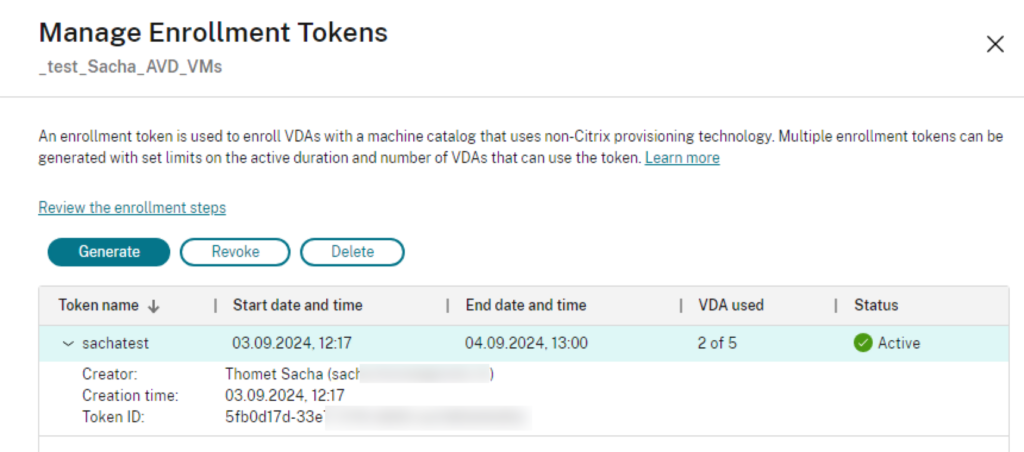The height and width of the screenshot is (452, 1024).
Task: Click the End date and time header
Action: pos(526,305)
